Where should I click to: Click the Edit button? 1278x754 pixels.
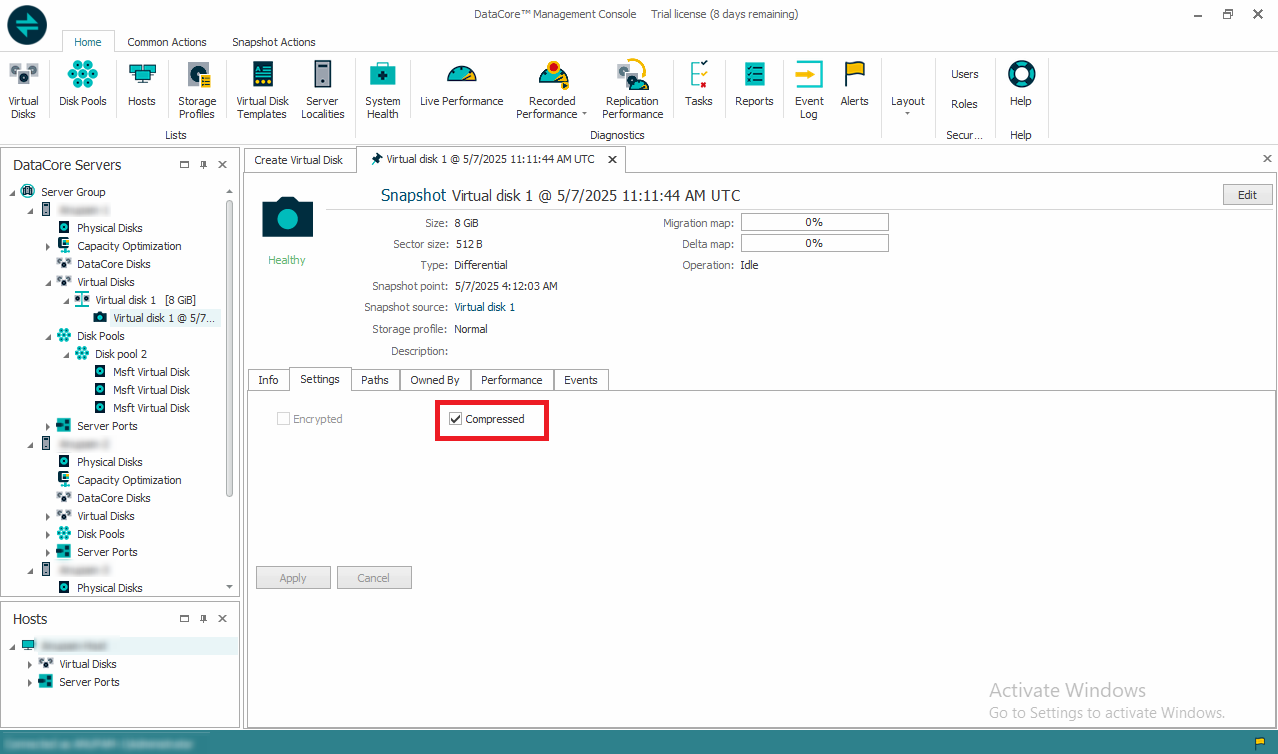1247,195
